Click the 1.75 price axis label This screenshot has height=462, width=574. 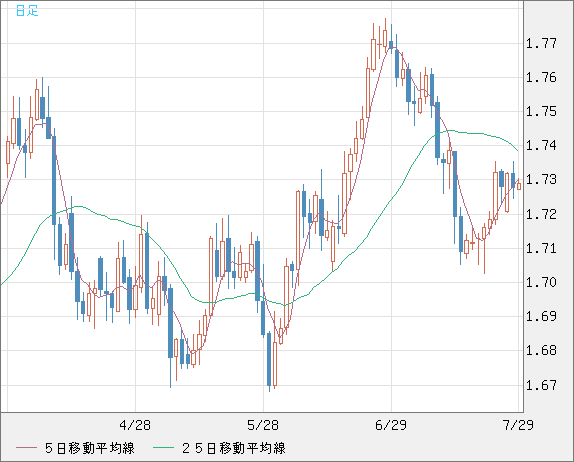coord(541,112)
